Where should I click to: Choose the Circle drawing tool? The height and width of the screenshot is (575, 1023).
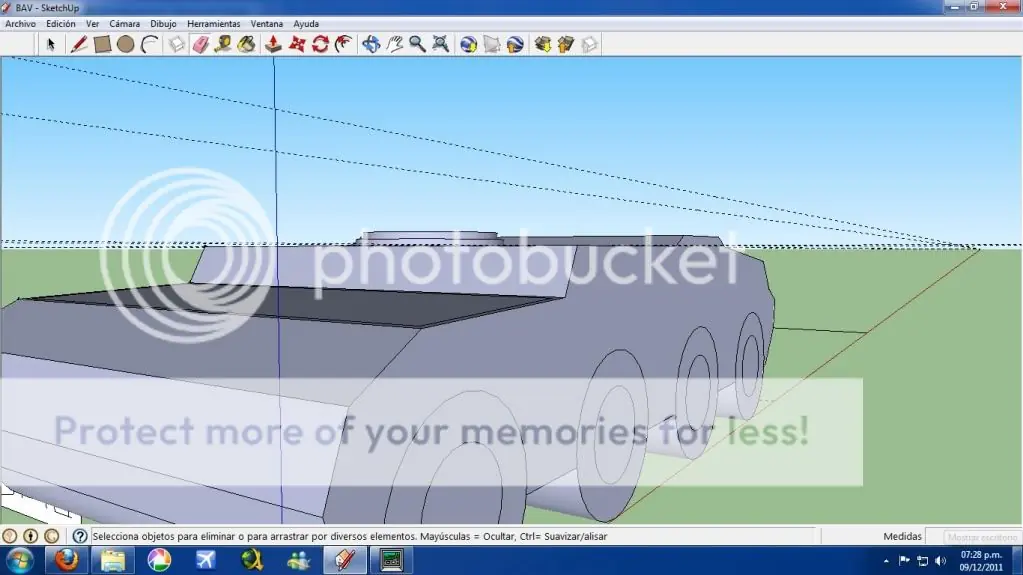click(x=125, y=44)
